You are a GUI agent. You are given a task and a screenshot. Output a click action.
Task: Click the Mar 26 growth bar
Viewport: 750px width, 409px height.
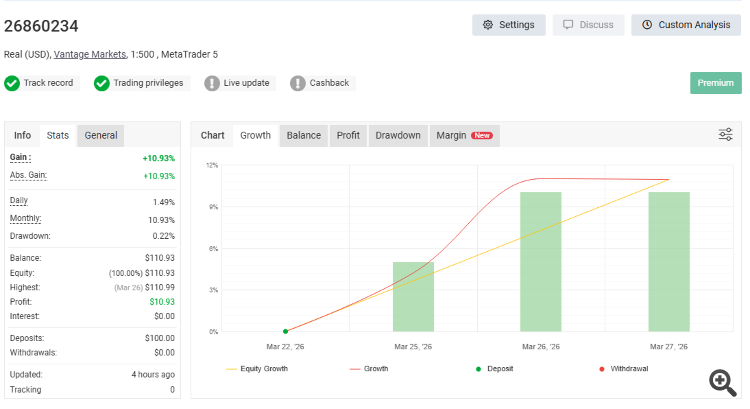pos(540,260)
